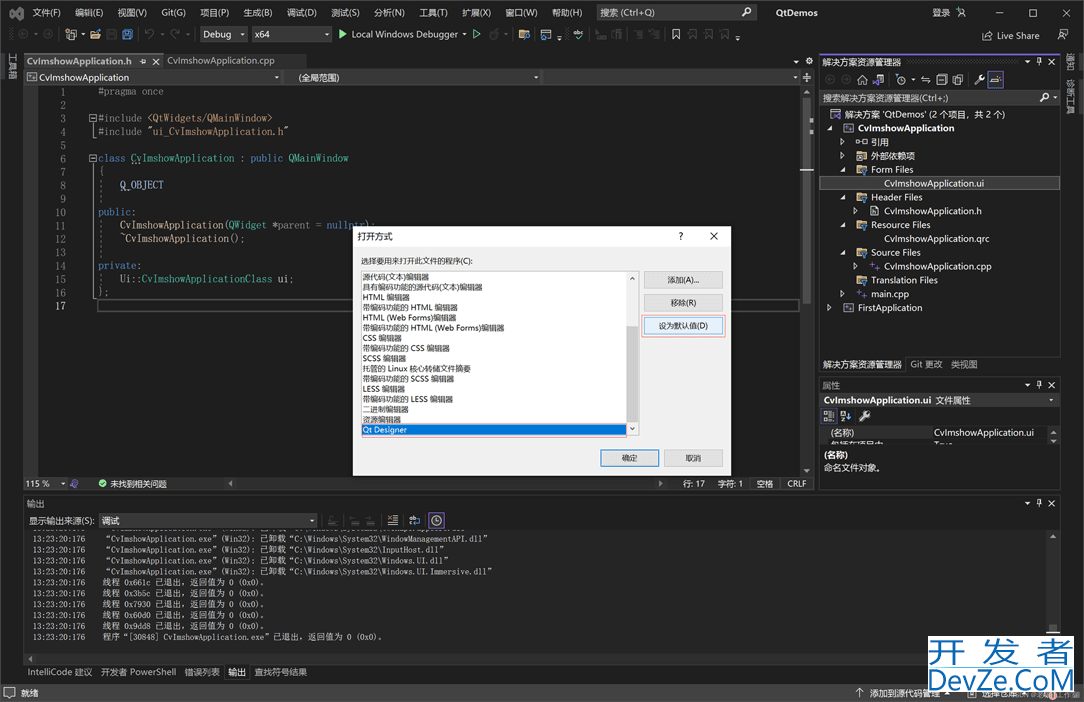Toggle auto-hide pin on Properties panel
1084x702 pixels.
[x=1039, y=385]
